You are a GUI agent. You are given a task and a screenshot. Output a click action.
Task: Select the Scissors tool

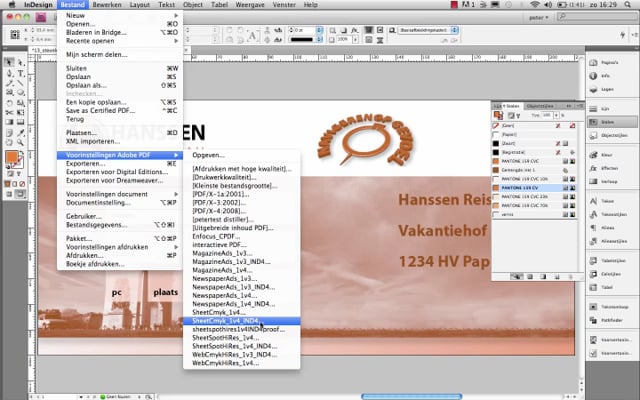point(9,112)
